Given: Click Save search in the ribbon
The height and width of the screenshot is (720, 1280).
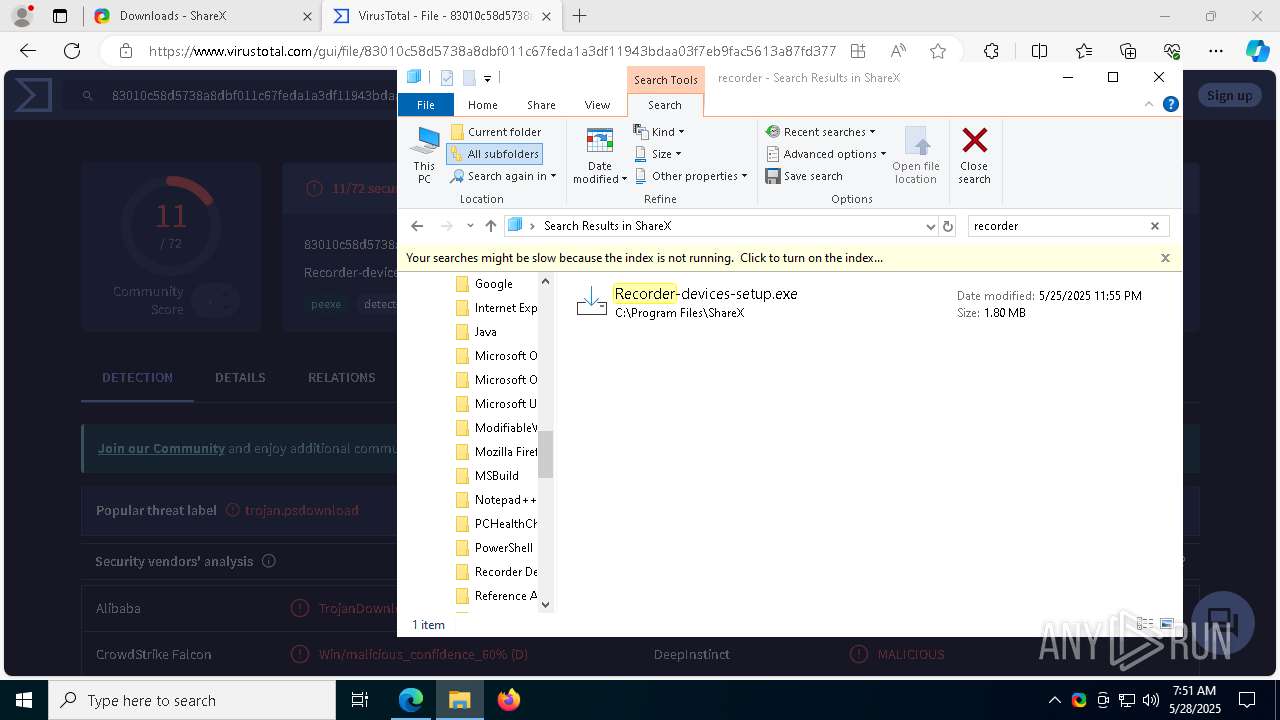Looking at the screenshot, I should tap(804, 176).
